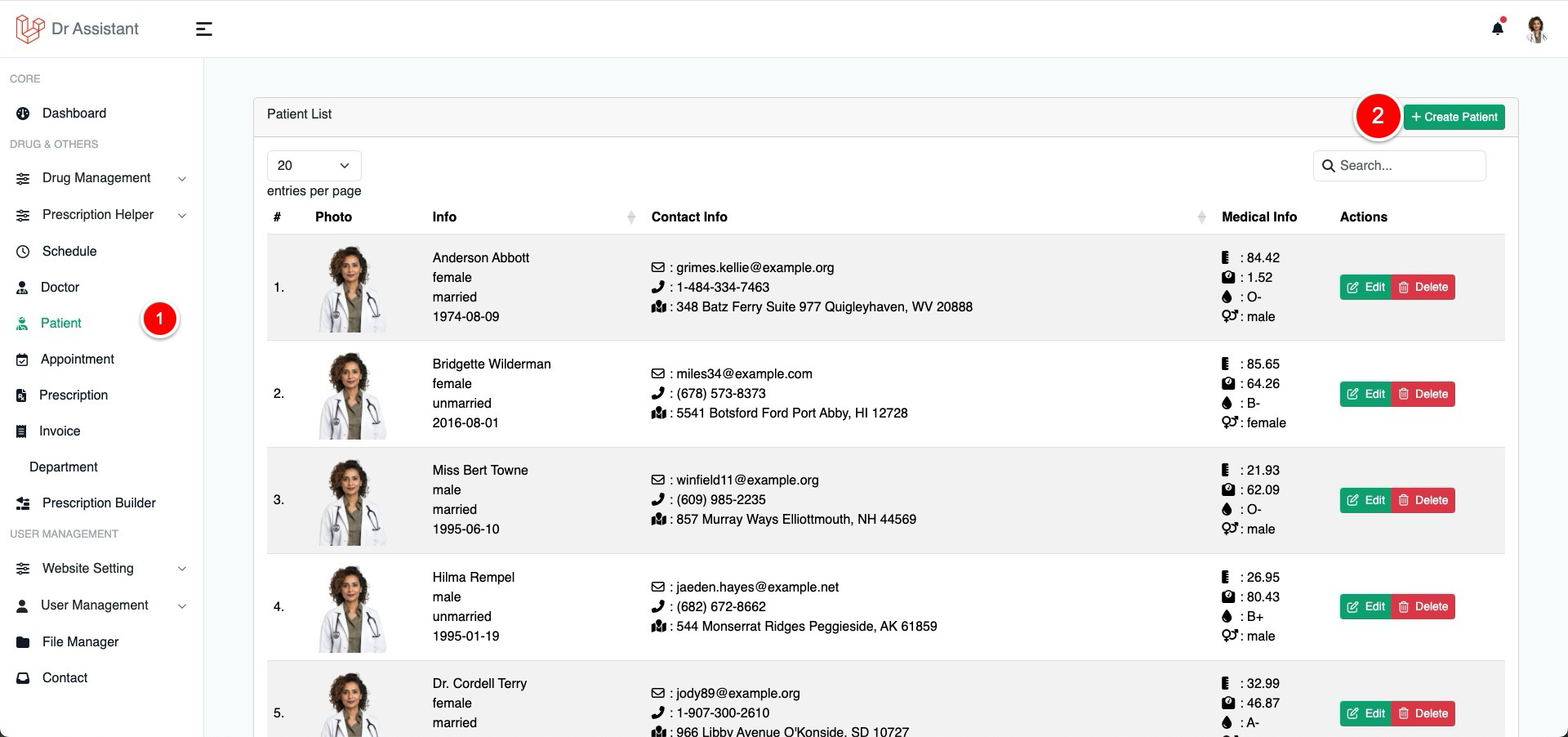
Task: Click the name Dr. Cordell Terry
Action: [479, 684]
